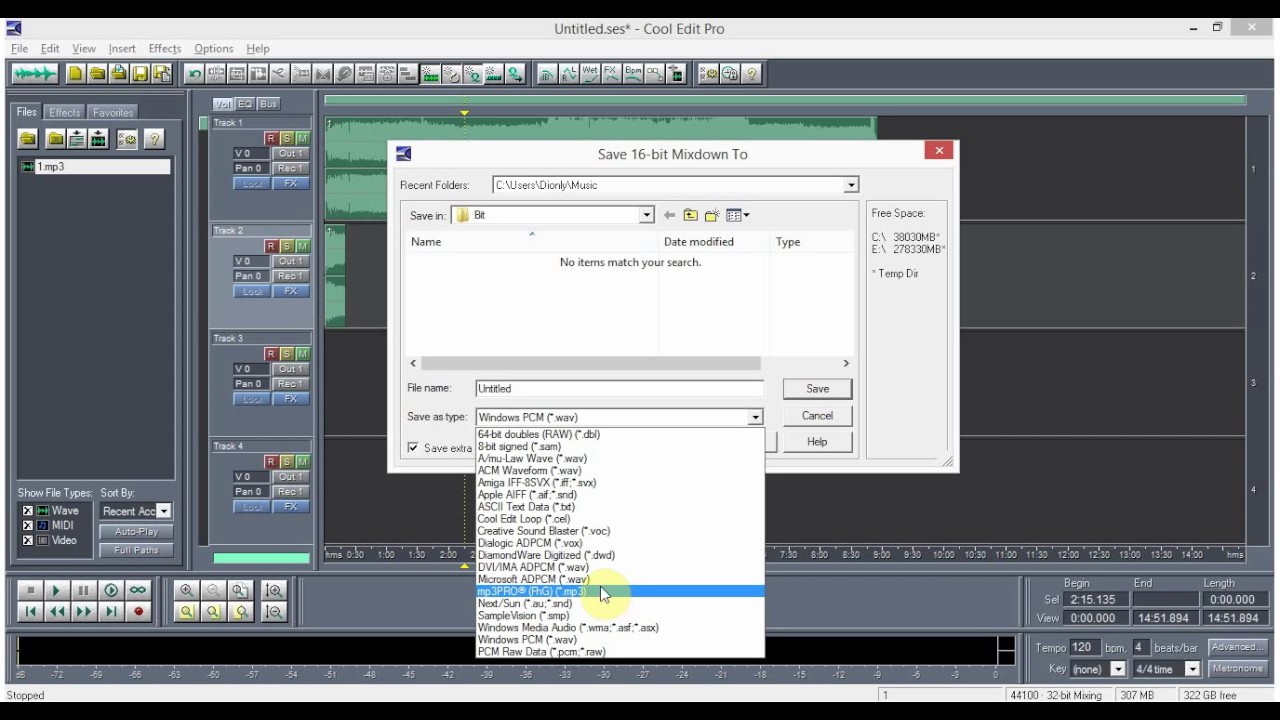This screenshot has height=720, width=1280.
Task: Open the Options menu
Action: [x=213, y=48]
